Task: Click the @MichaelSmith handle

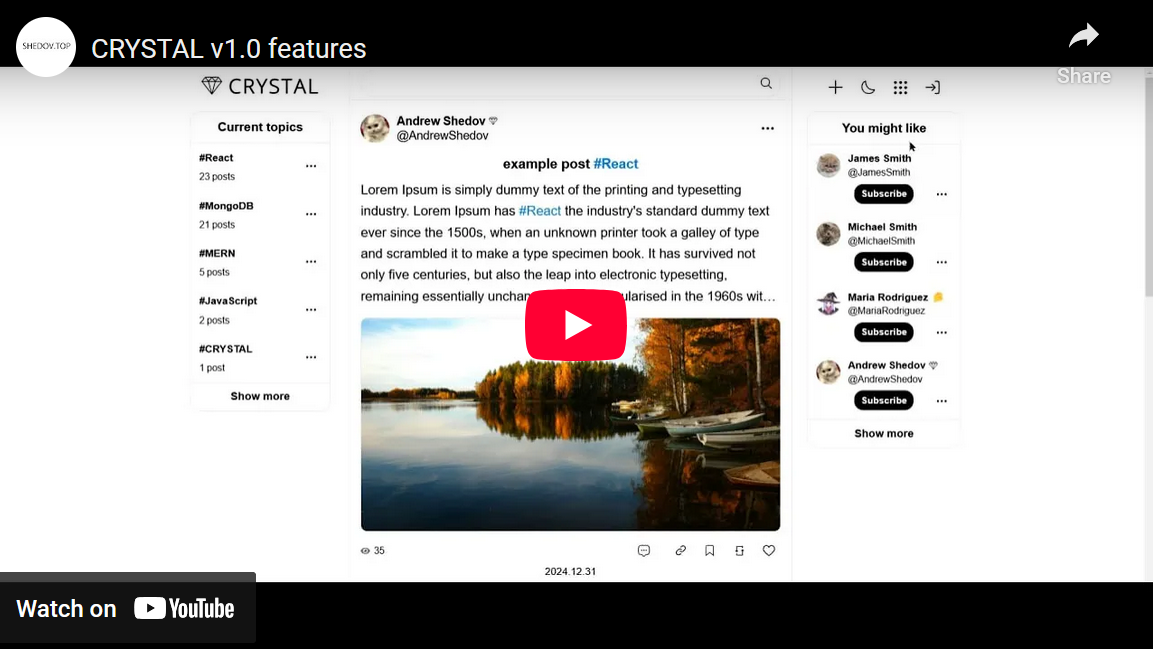Action: click(x=882, y=241)
